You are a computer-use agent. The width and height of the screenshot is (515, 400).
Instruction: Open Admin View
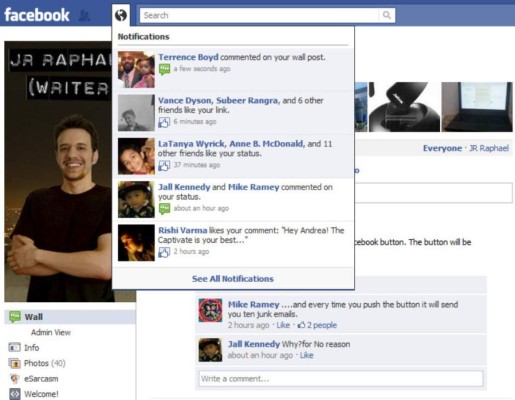(51, 332)
